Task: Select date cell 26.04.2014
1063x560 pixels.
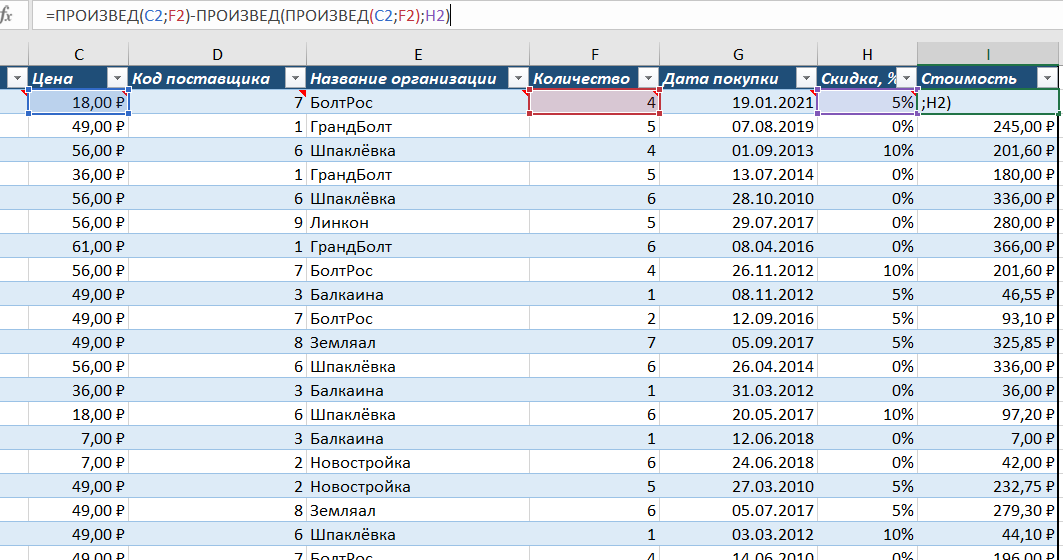Action: (738, 366)
